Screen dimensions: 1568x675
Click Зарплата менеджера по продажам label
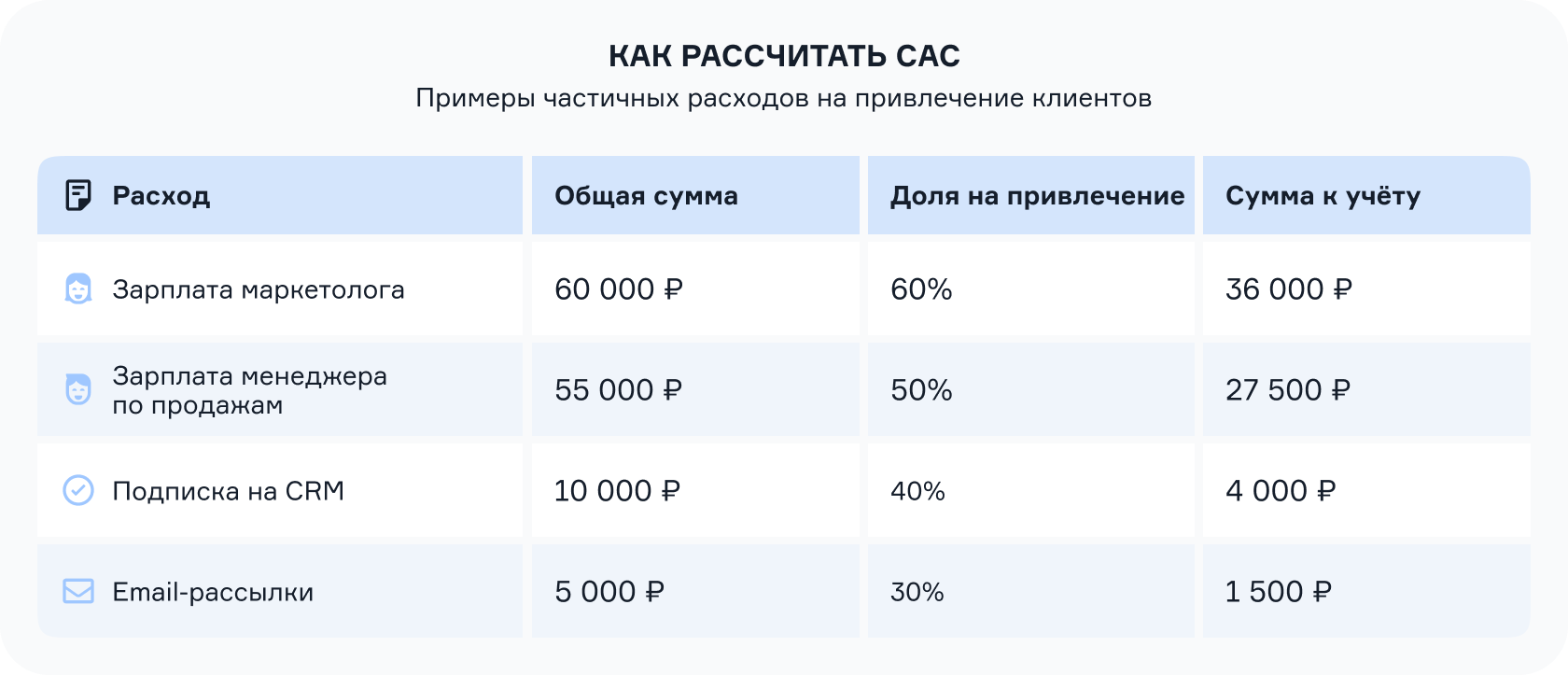[249, 390]
